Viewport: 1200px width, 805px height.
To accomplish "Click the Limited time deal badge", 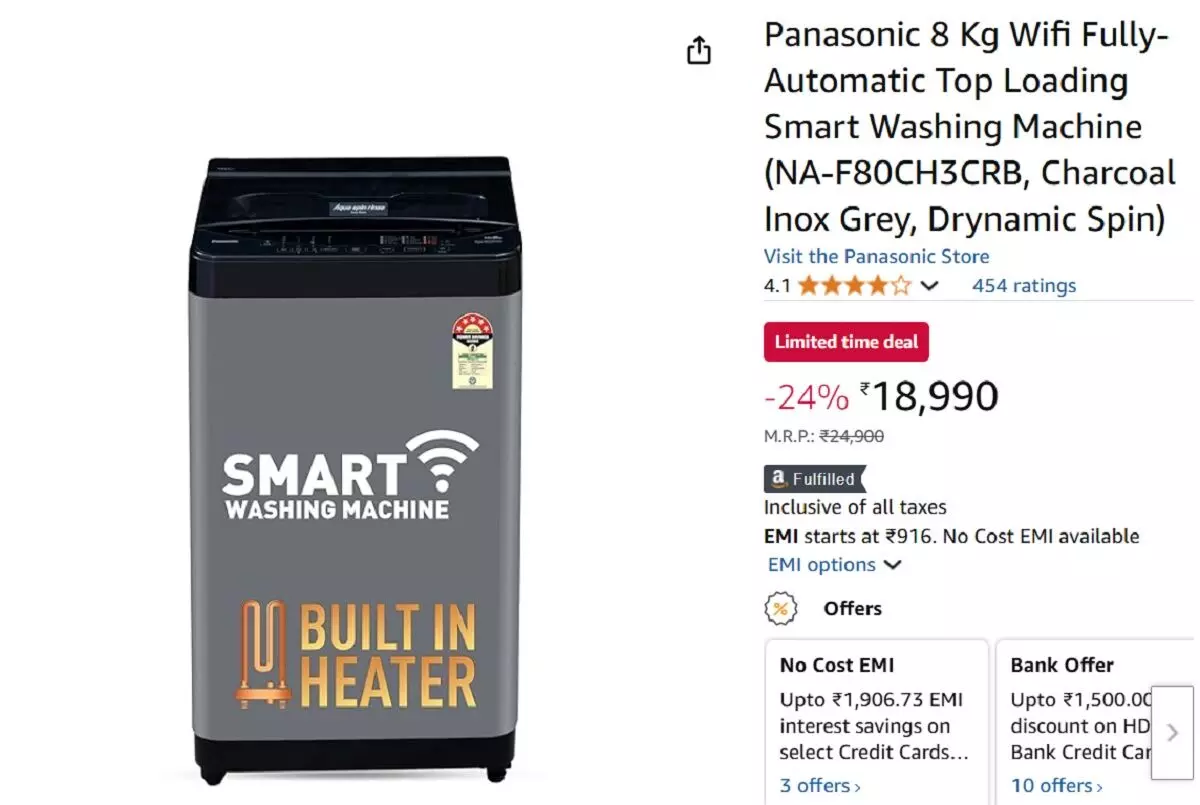I will tap(846, 342).
